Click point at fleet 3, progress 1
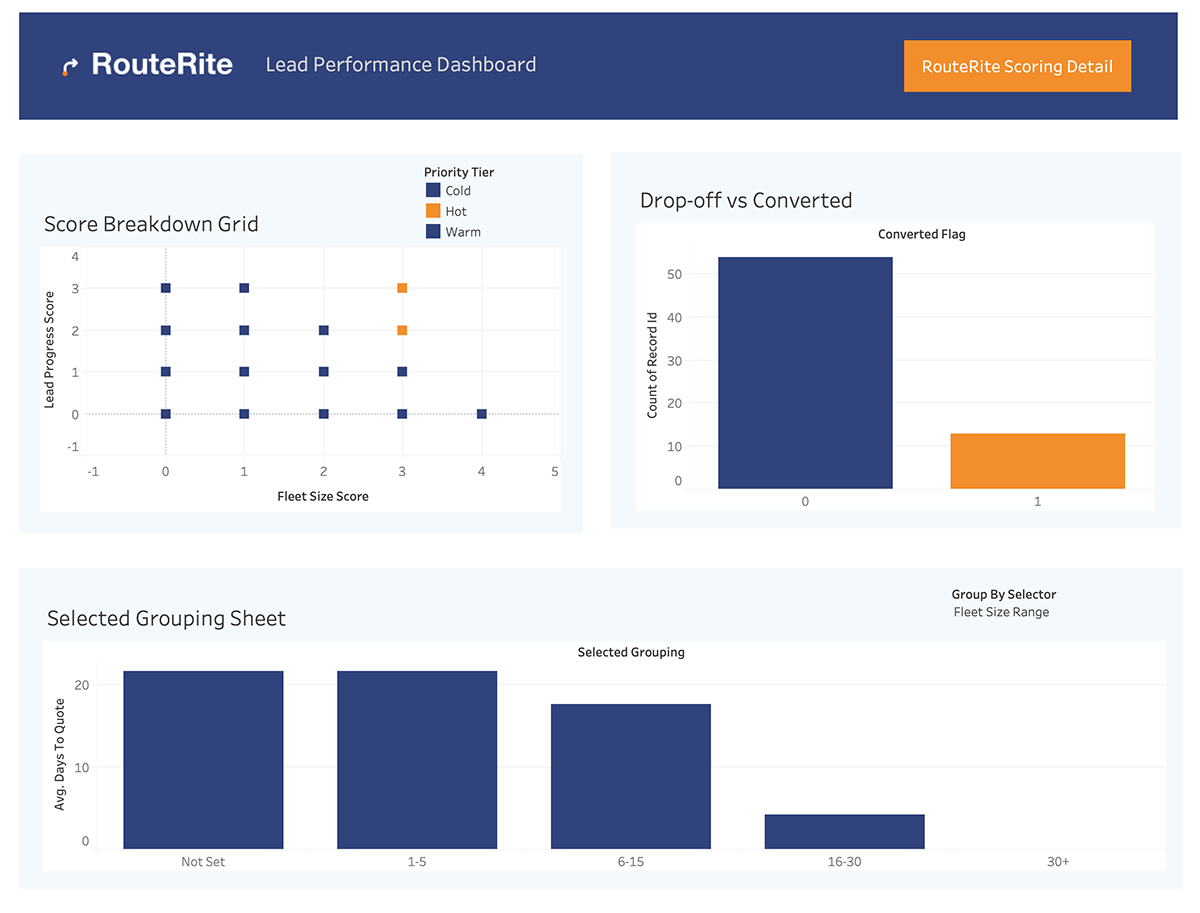Viewport: 1200px width, 913px height. [402, 372]
